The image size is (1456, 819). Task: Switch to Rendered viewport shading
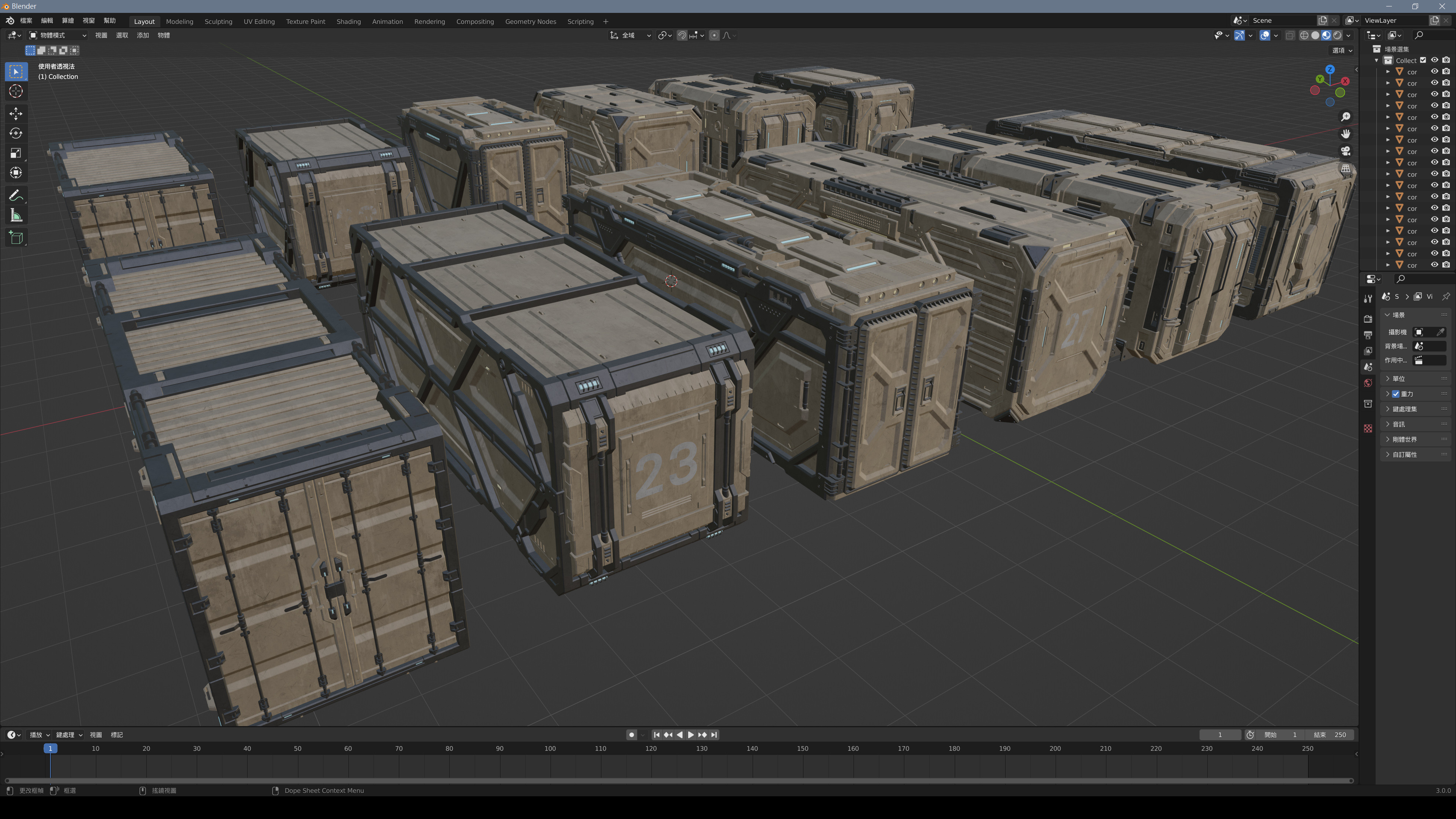point(1338,35)
